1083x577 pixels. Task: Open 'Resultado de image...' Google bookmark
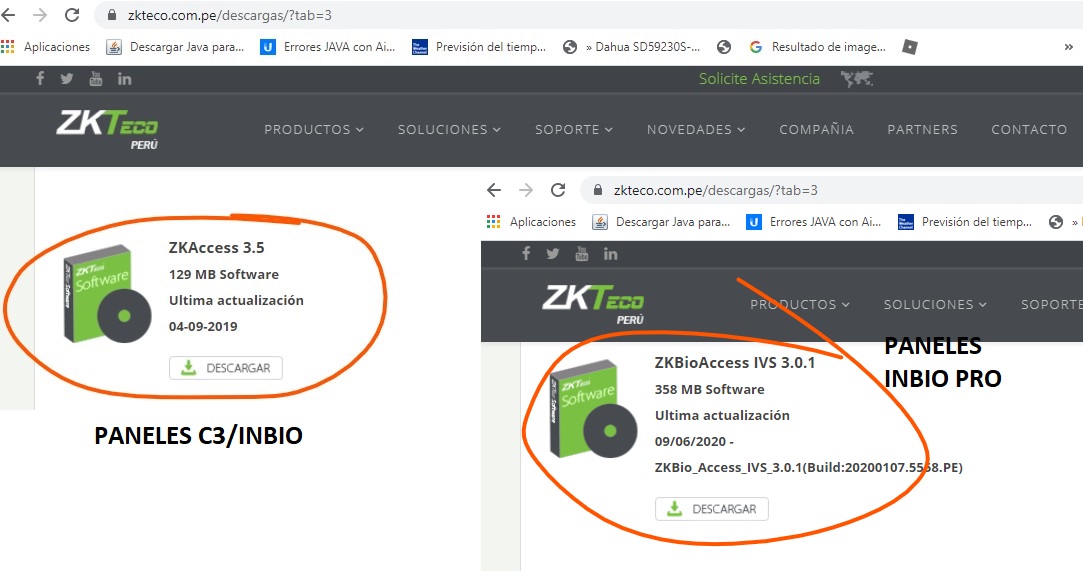818,47
